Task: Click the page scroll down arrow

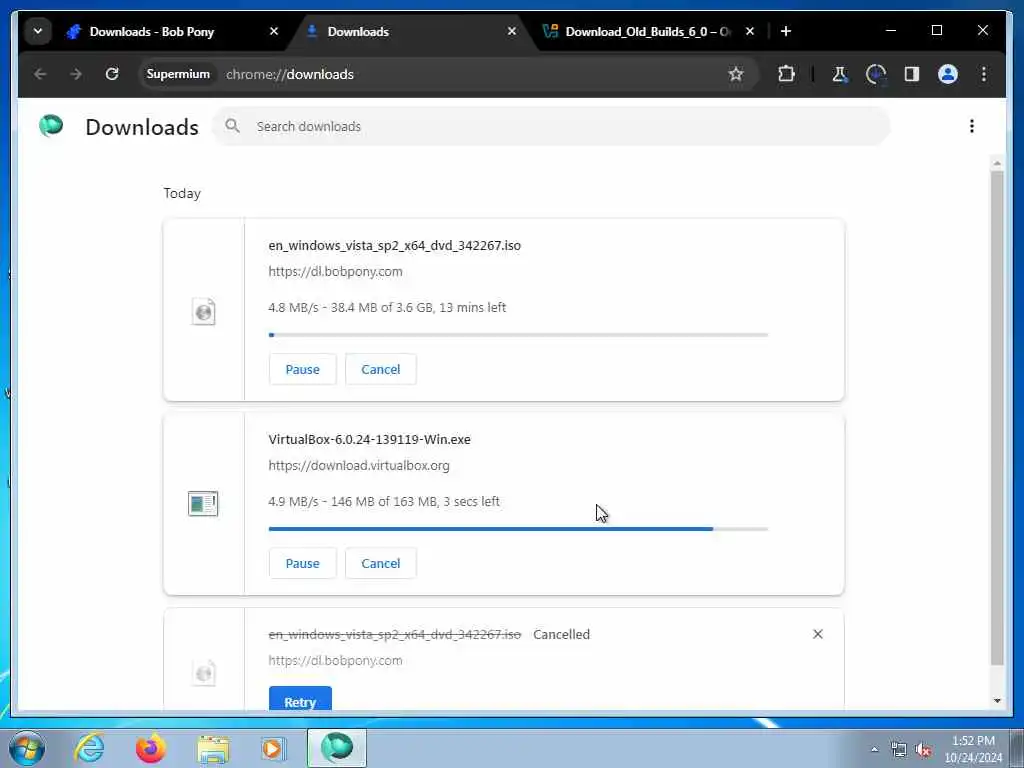Action: [x=997, y=701]
